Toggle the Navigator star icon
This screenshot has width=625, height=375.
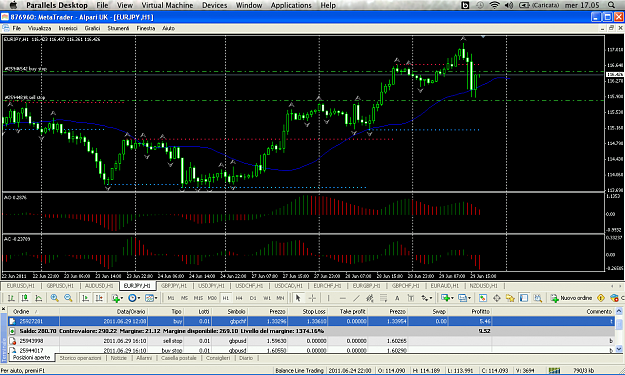[x=510, y=298]
